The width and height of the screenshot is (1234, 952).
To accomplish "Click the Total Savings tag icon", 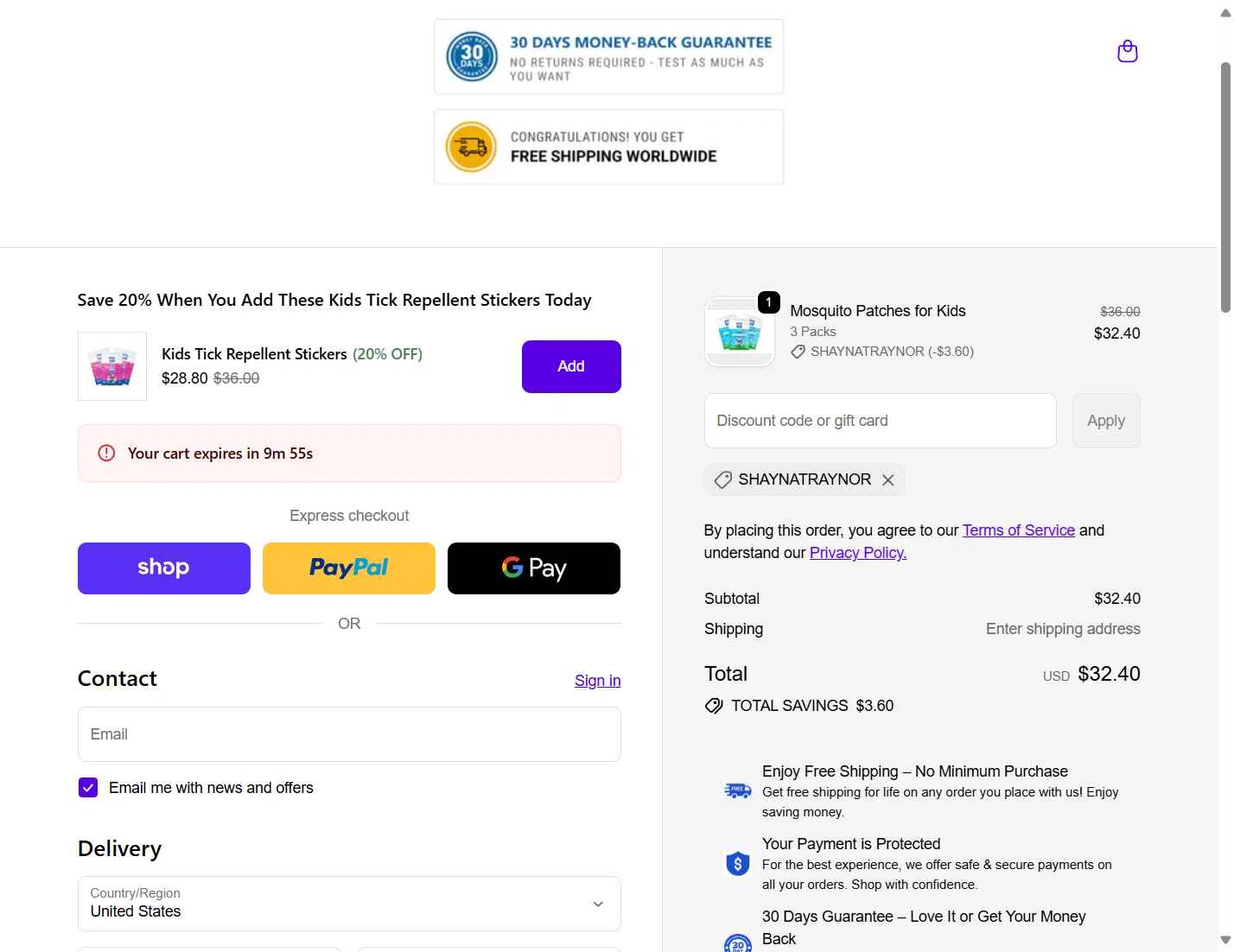I will tap(714, 706).
